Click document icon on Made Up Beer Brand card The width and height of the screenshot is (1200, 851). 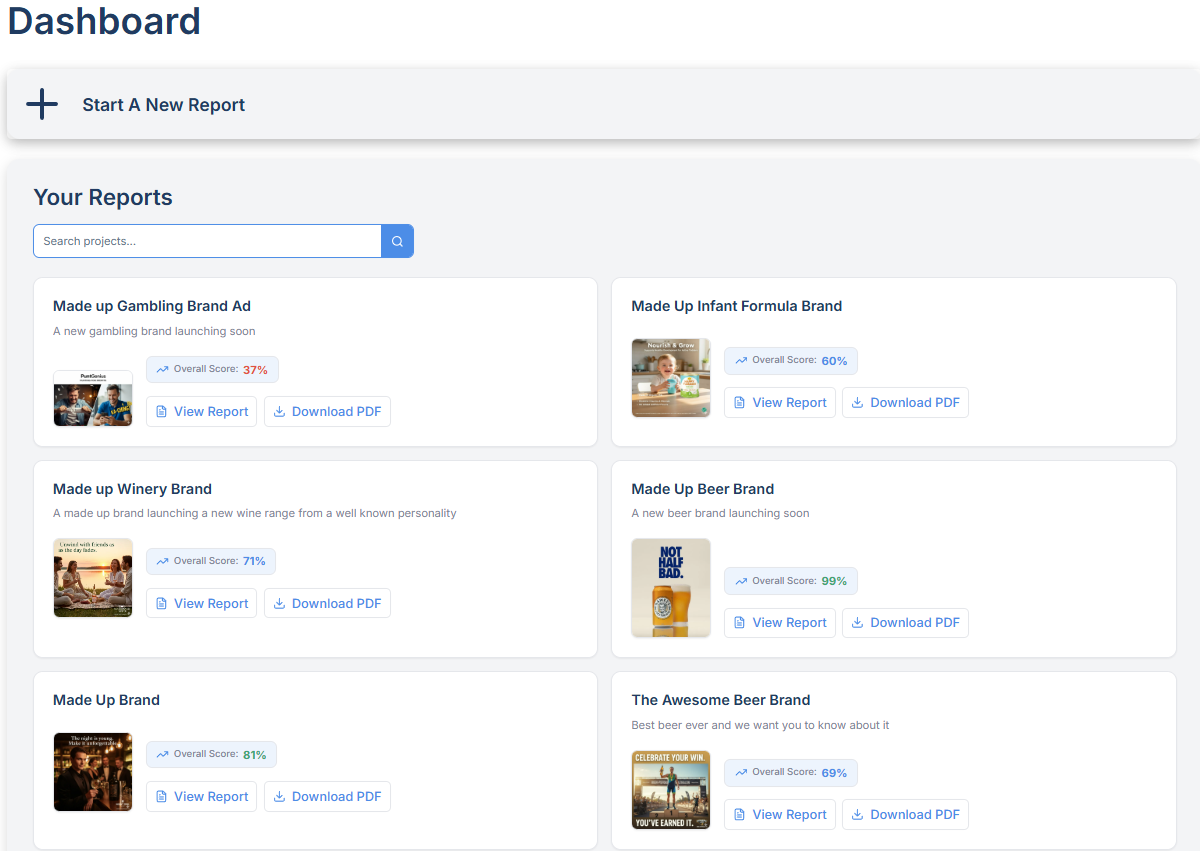[x=739, y=623]
